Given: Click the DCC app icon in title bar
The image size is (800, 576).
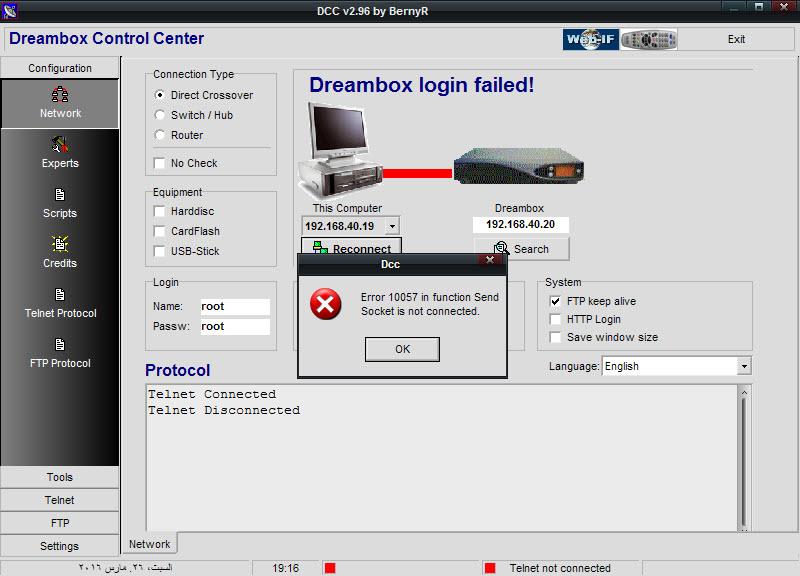Looking at the screenshot, I should click(9, 10).
